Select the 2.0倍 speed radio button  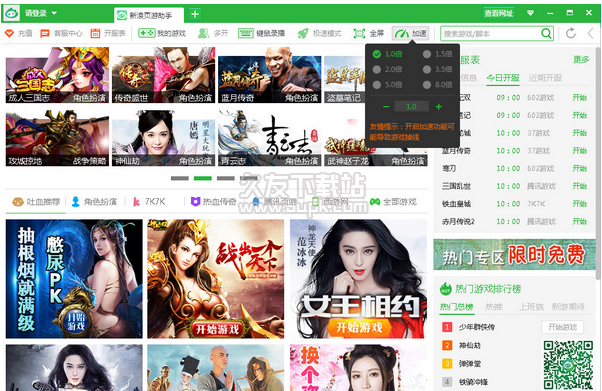click(x=377, y=70)
